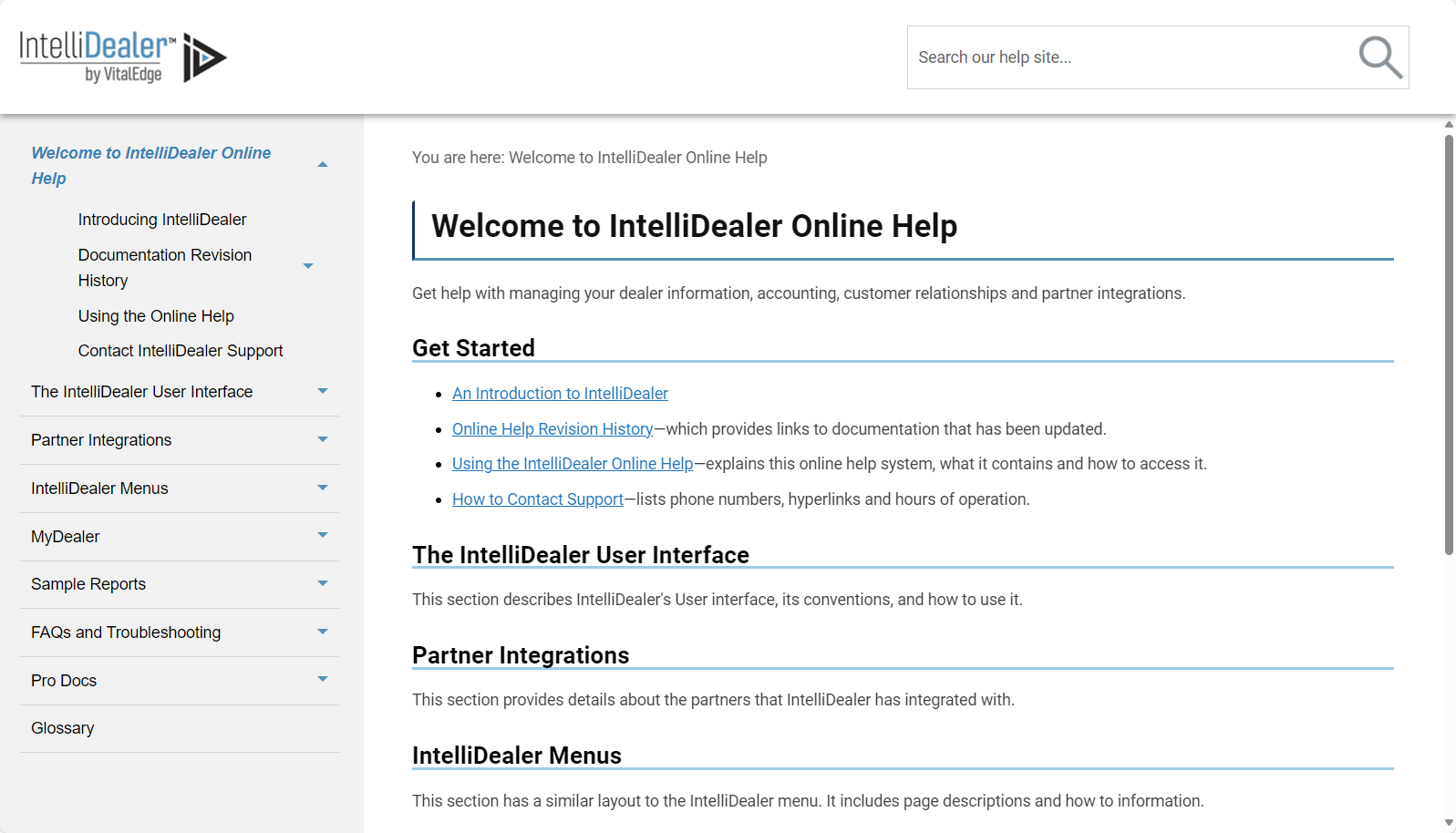Open Contact IntelliDealer Support sidebar item
This screenshot has width=1456, height=833.
pos(181,351)
